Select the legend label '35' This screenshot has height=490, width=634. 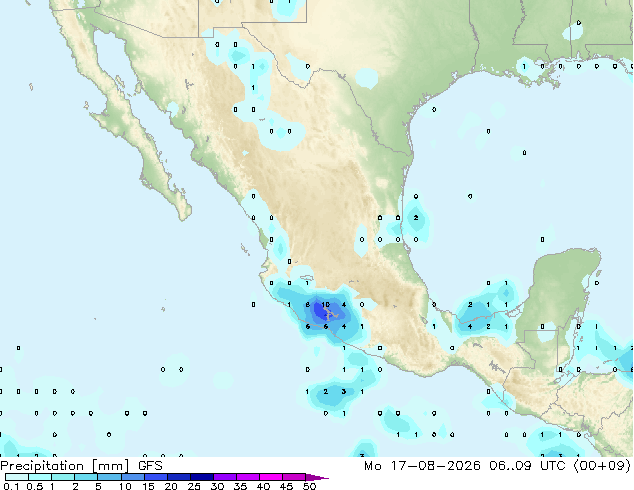(240, 486)
